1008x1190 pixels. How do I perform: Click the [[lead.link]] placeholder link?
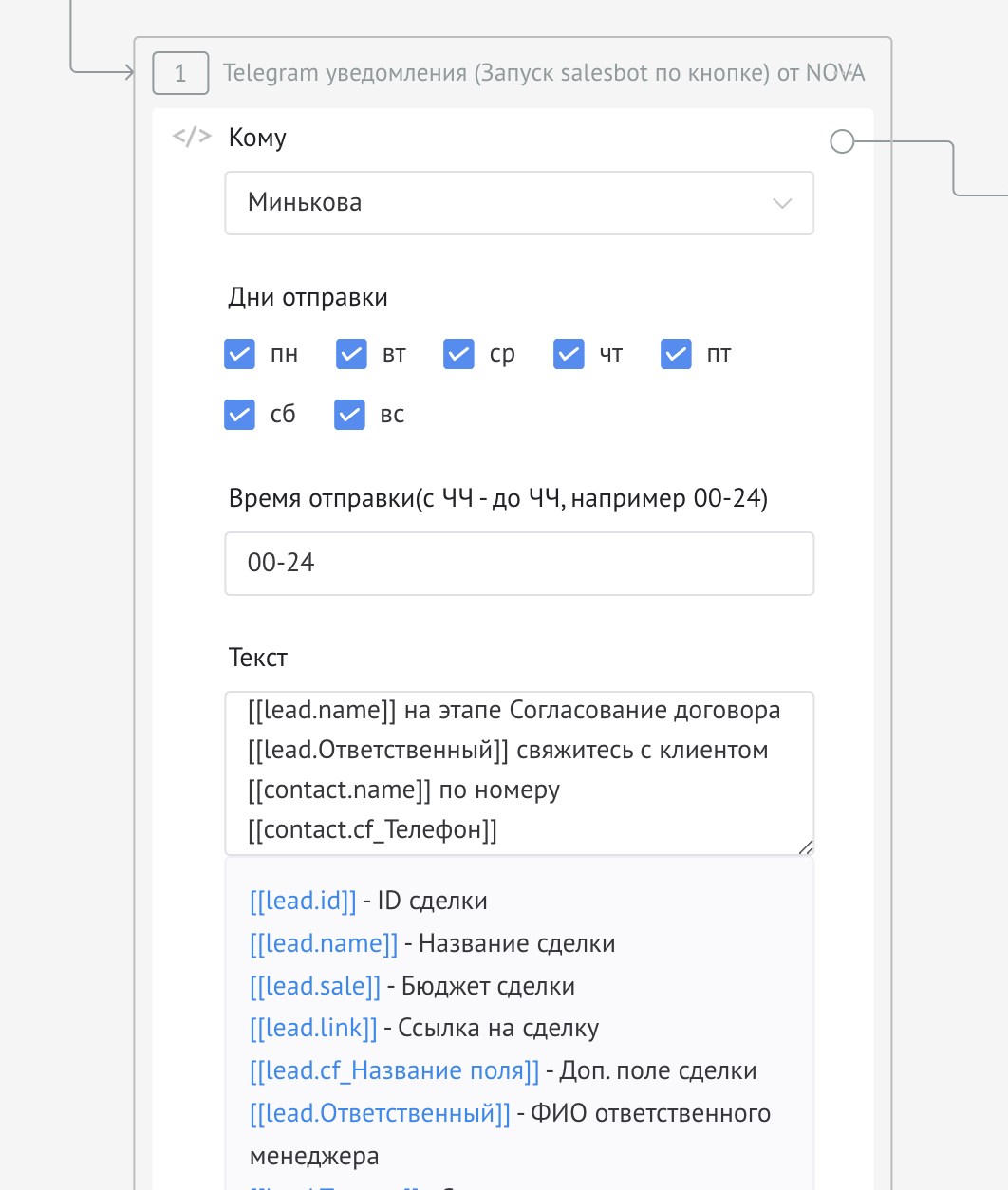313,1028
